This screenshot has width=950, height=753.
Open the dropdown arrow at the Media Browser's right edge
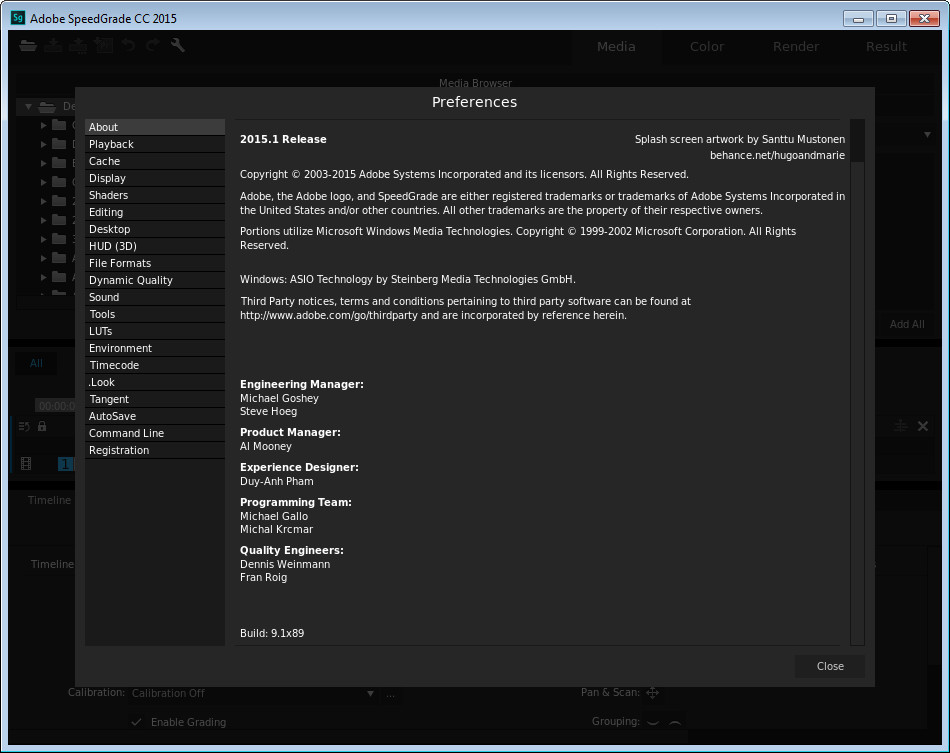point(927,134)
